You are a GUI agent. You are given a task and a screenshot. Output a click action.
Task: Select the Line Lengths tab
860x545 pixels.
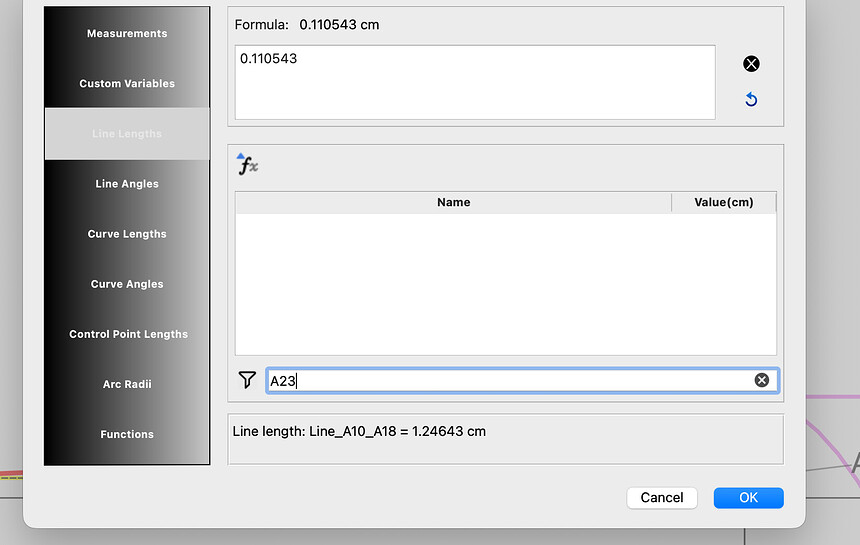point(127,134)
